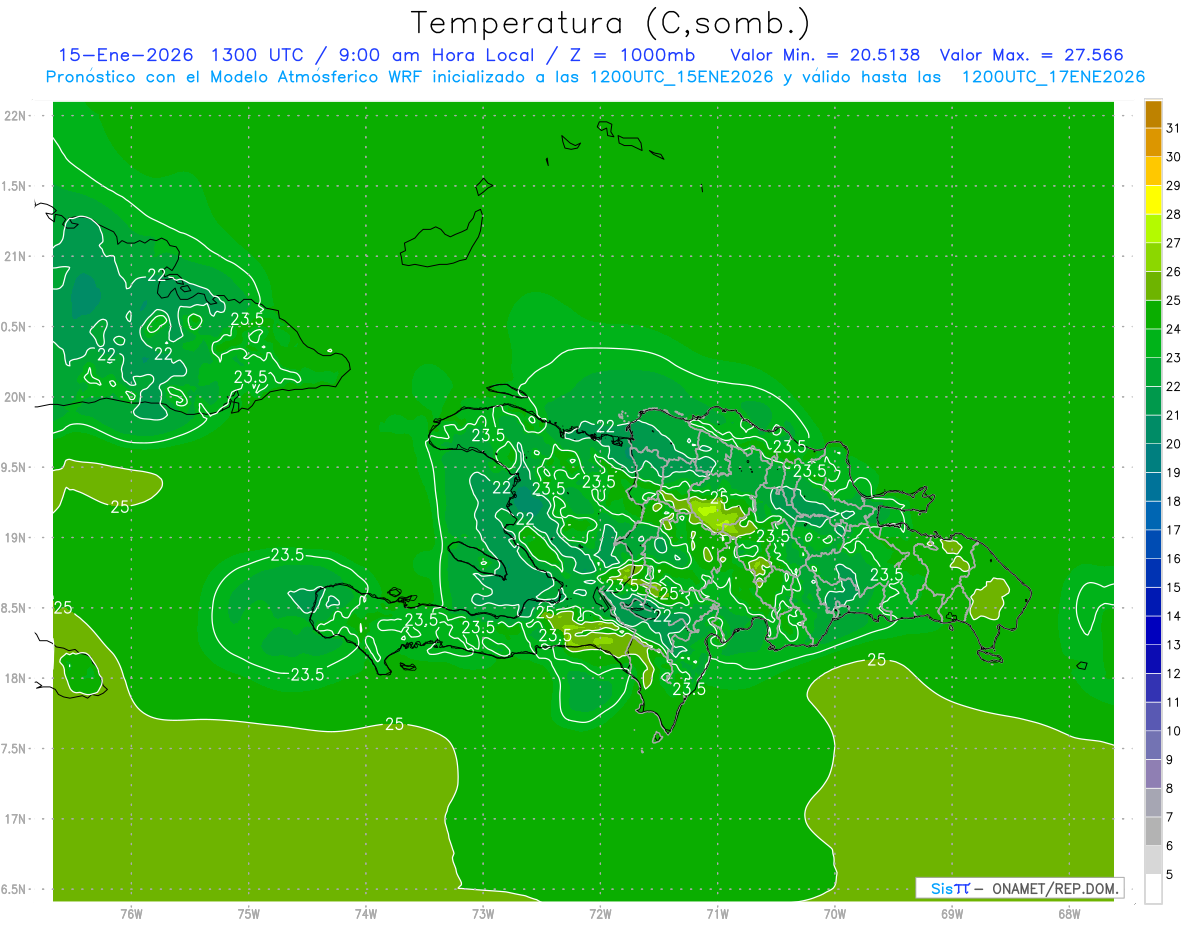This screenshot has height=927, width=1200.
Task: Click the '22N' latitude axis label
Action: (16, 116)
